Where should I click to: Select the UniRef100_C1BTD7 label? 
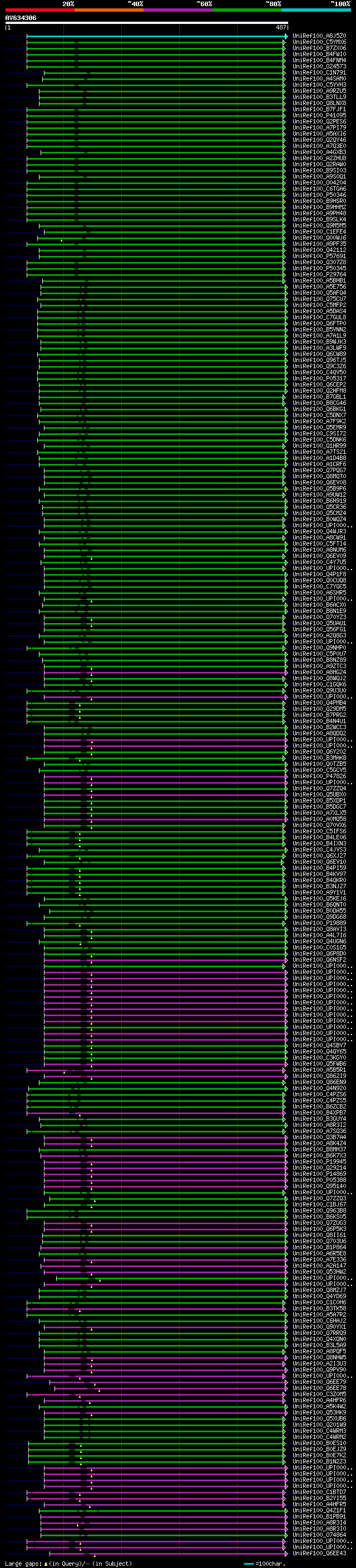point(319,1492)
